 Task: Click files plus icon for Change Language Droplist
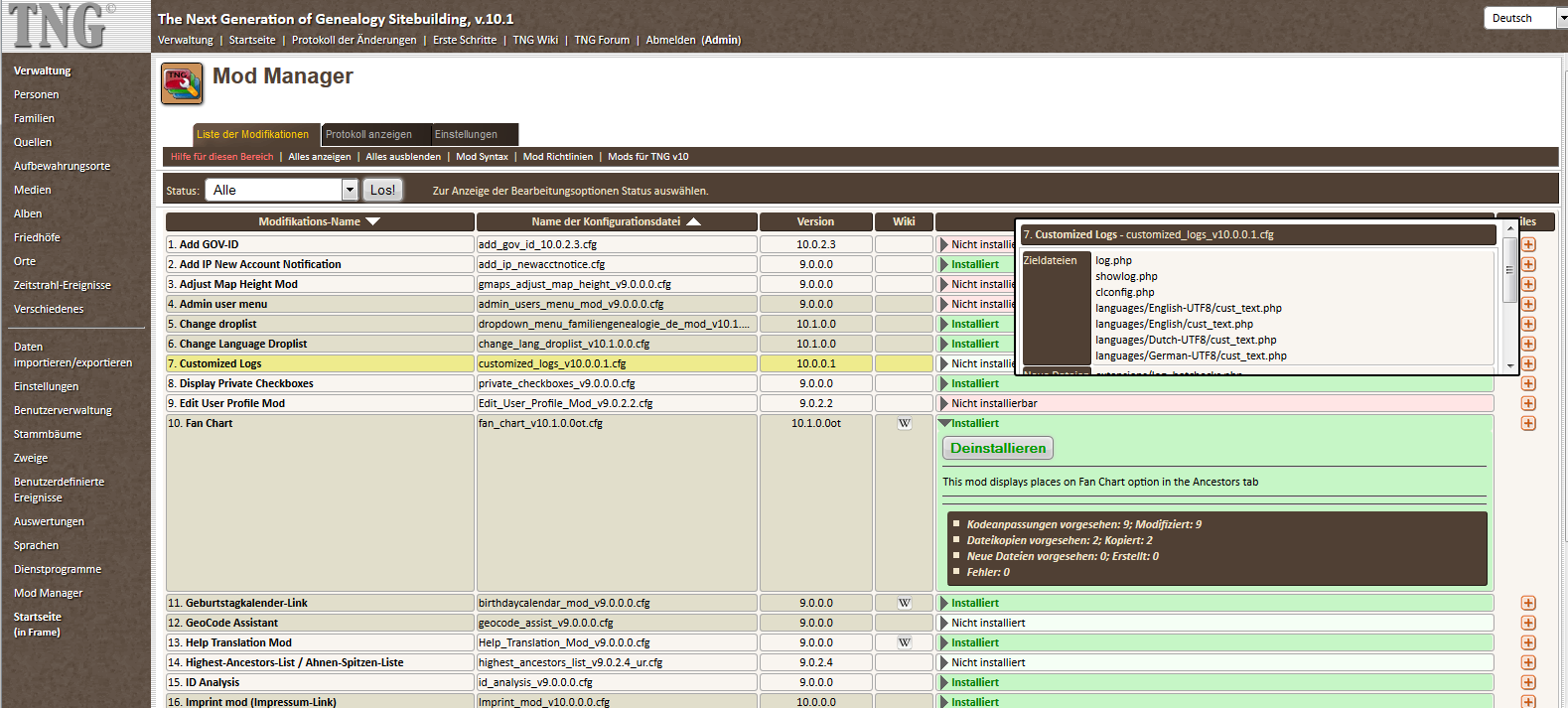(x=1528, y=344)
